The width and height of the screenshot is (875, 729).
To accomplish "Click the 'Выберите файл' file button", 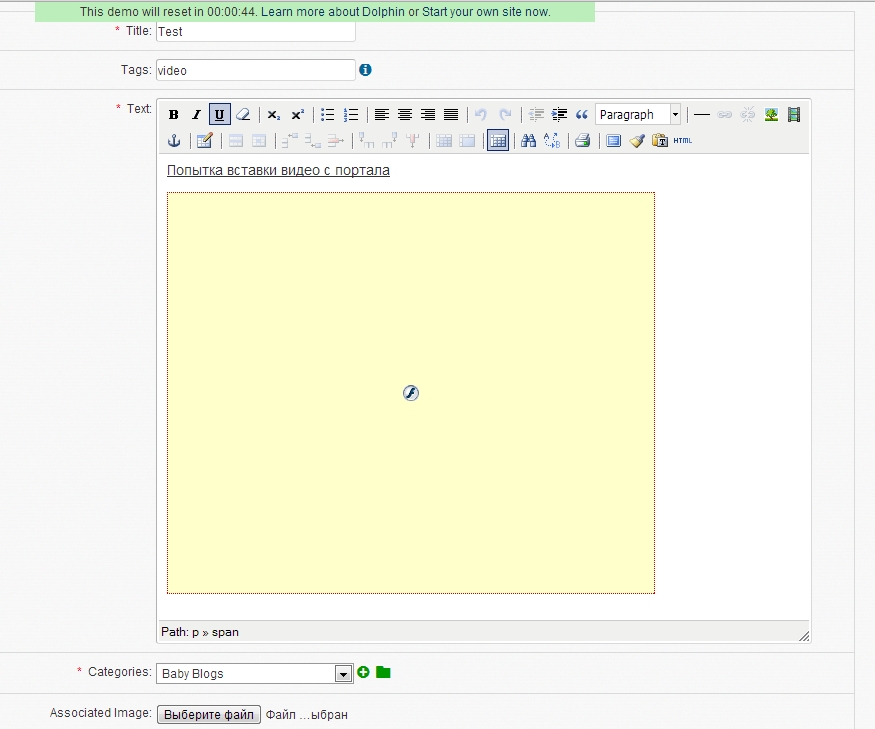I will (209, 715).
